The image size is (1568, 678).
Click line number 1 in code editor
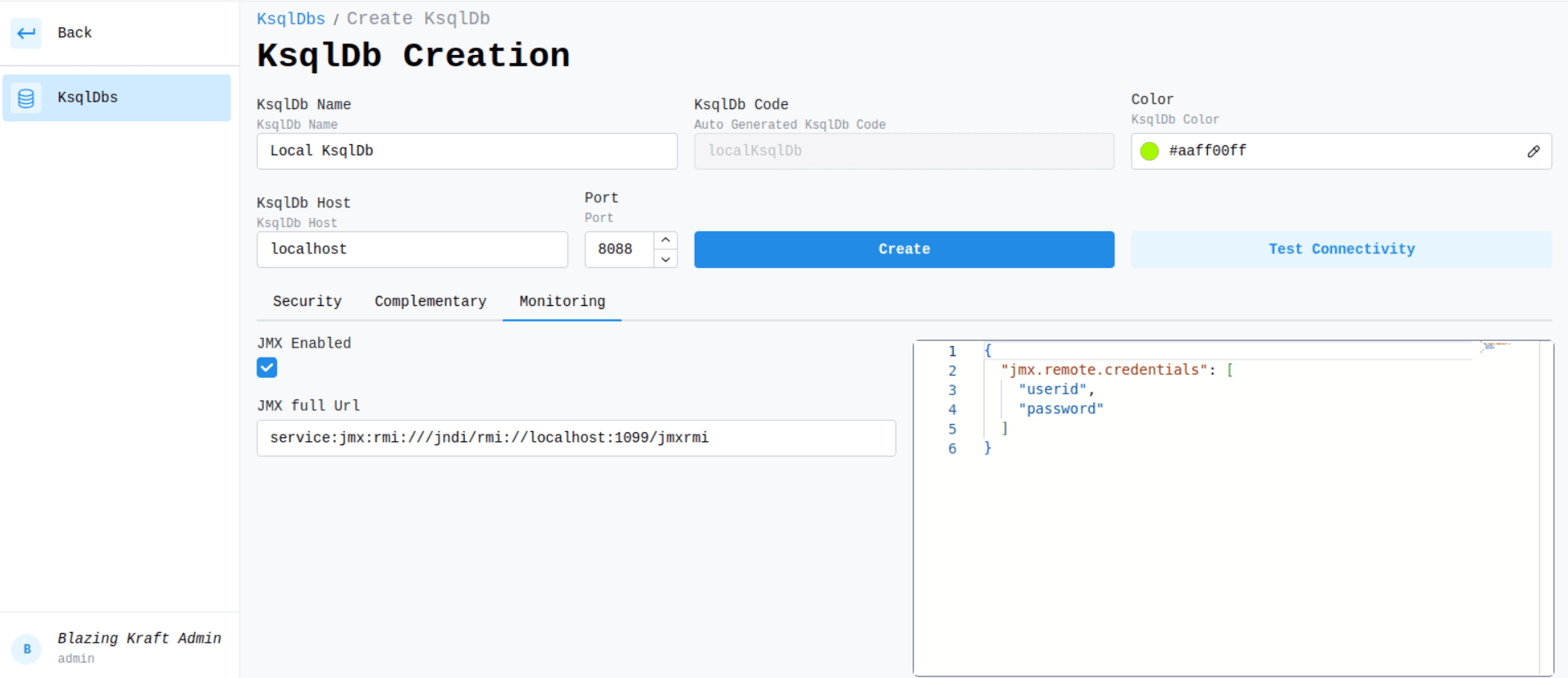(x=952, y=351)
